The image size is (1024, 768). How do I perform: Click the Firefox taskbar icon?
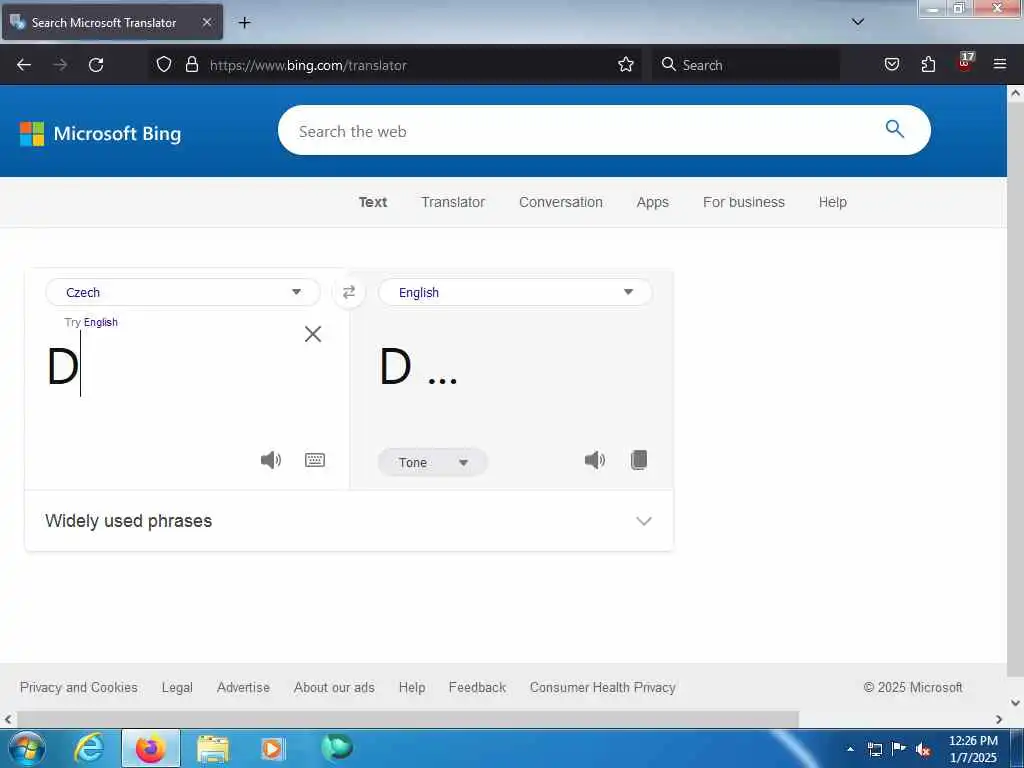click(151, 748)
